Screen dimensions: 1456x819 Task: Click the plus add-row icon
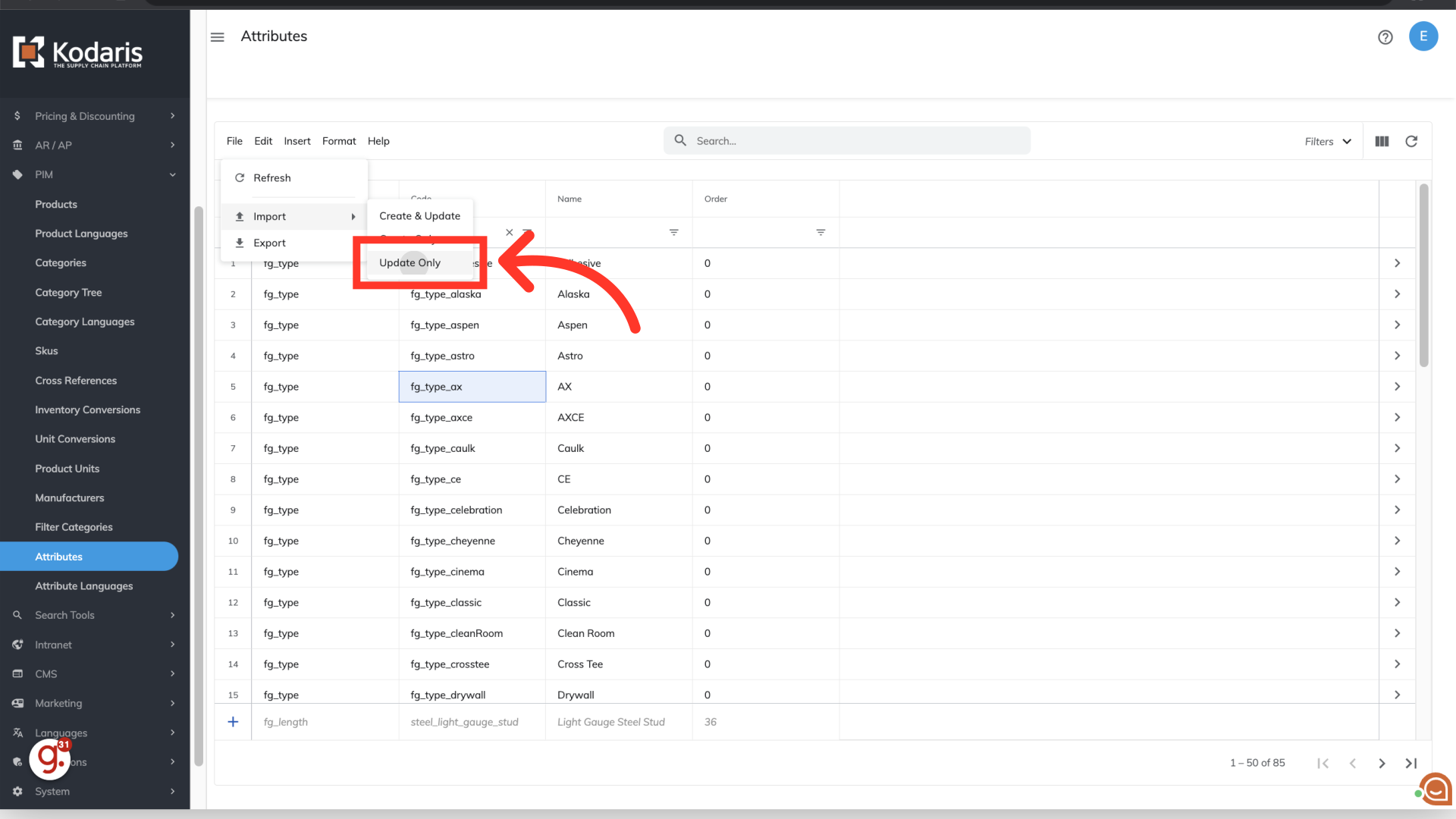point(233,722)
